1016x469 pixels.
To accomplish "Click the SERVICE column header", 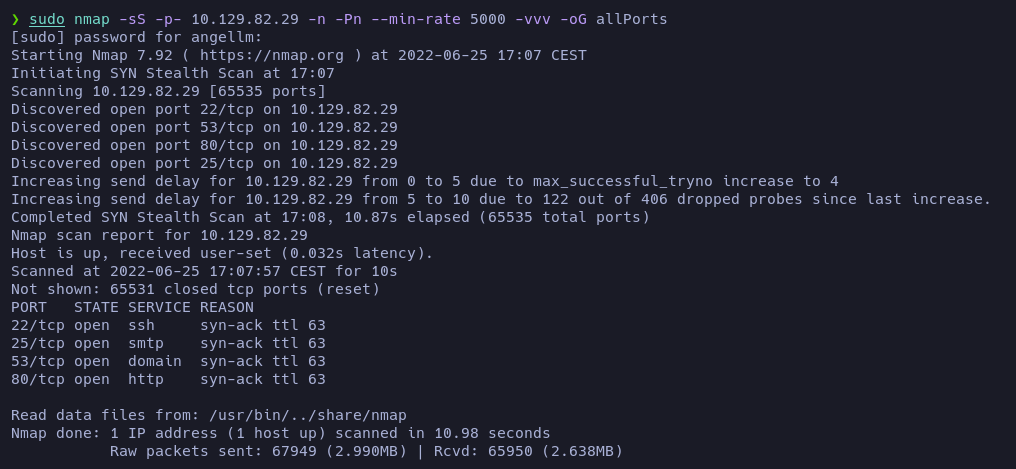I will (159, 307).
